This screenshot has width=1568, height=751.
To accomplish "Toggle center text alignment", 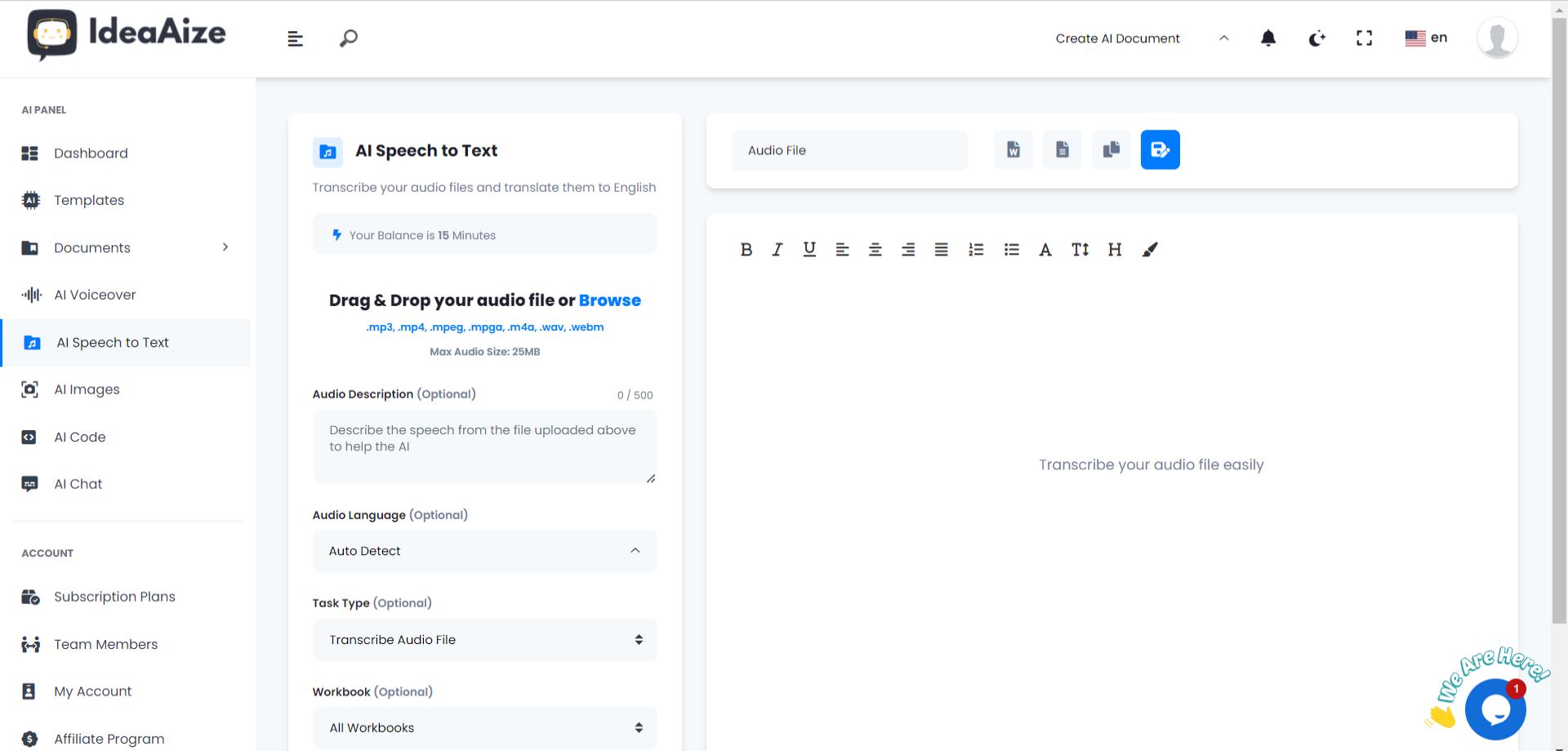I will click(x=875, y=250).
